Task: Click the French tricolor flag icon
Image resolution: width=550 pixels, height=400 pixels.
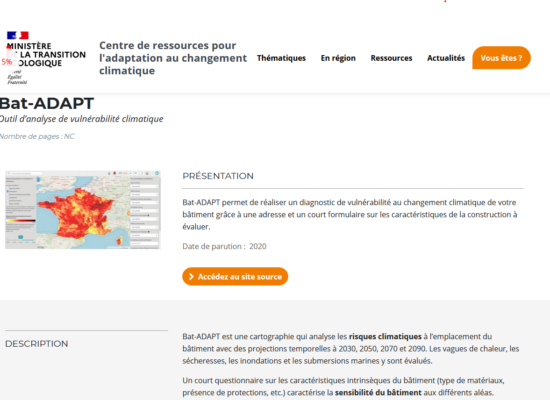Action: point(18,35)
